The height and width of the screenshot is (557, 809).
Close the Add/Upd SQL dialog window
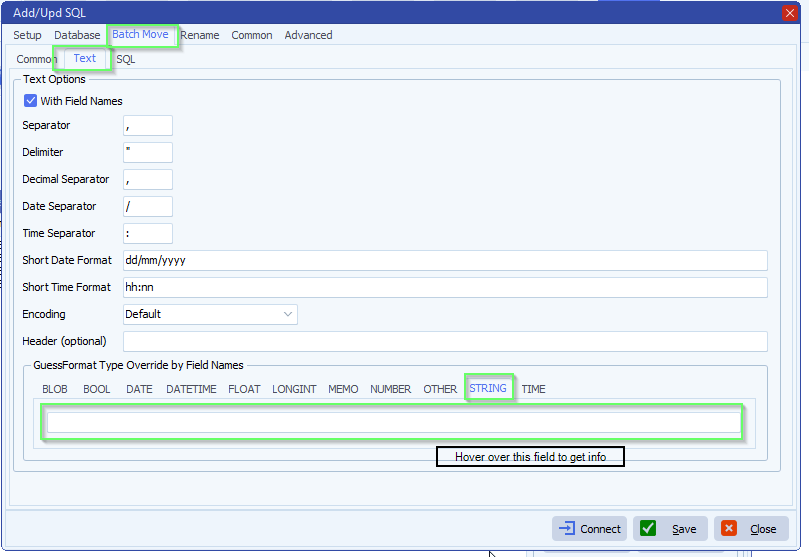click(789, 13)
